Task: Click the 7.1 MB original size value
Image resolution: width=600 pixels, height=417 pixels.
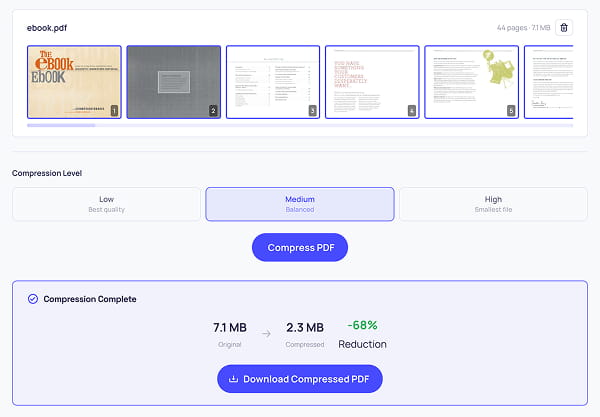Action: (230, 327)
